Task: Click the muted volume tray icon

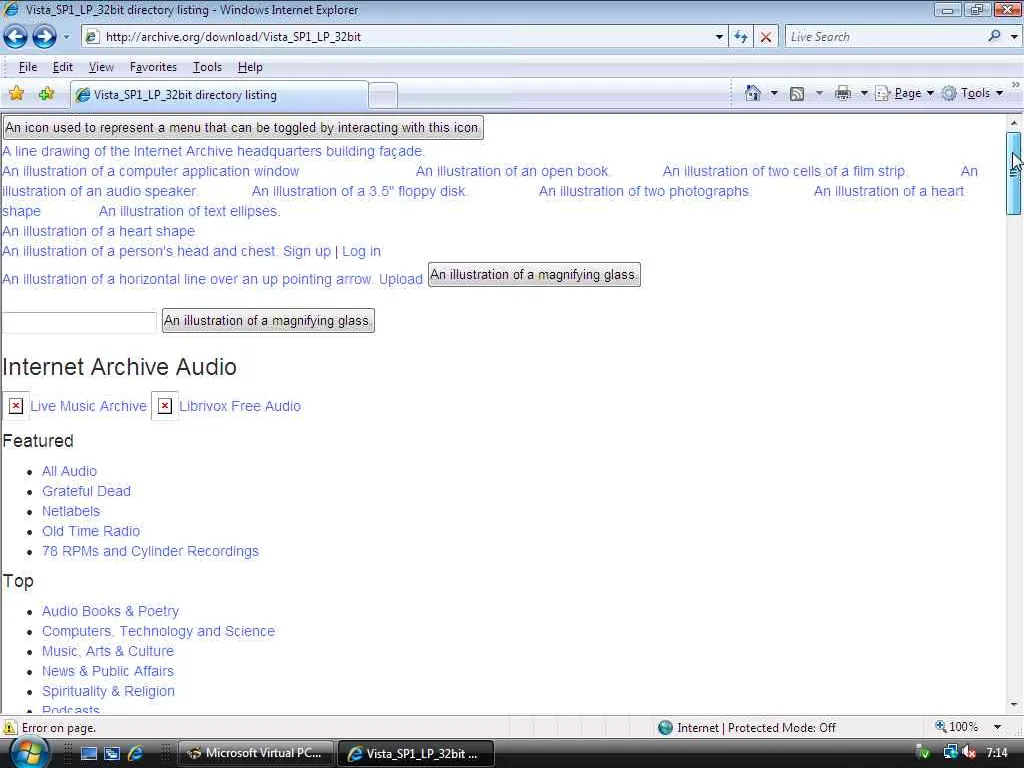Action: coord(969,753)
